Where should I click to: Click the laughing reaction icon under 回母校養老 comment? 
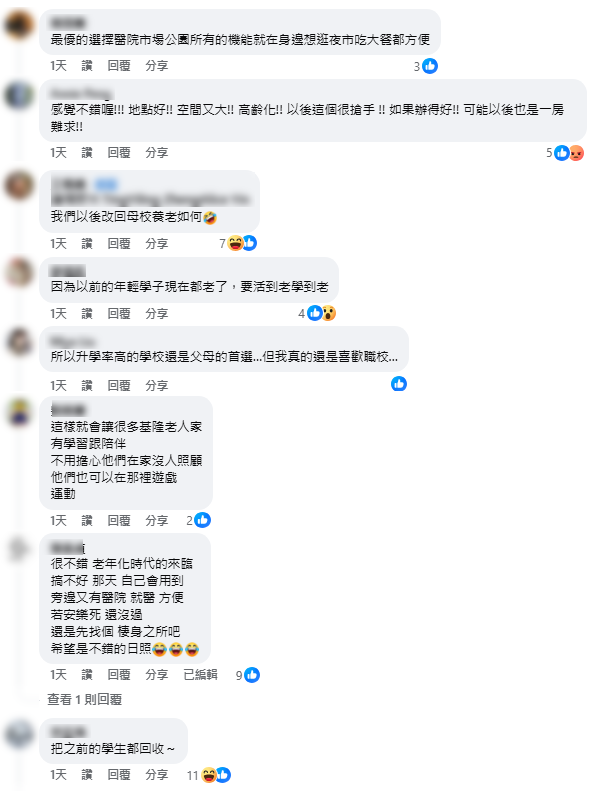pyautogui.click(x=235, y=243)
